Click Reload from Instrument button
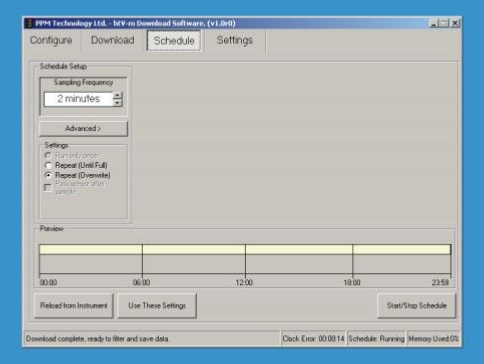484x364 pixels. [74, 306]
